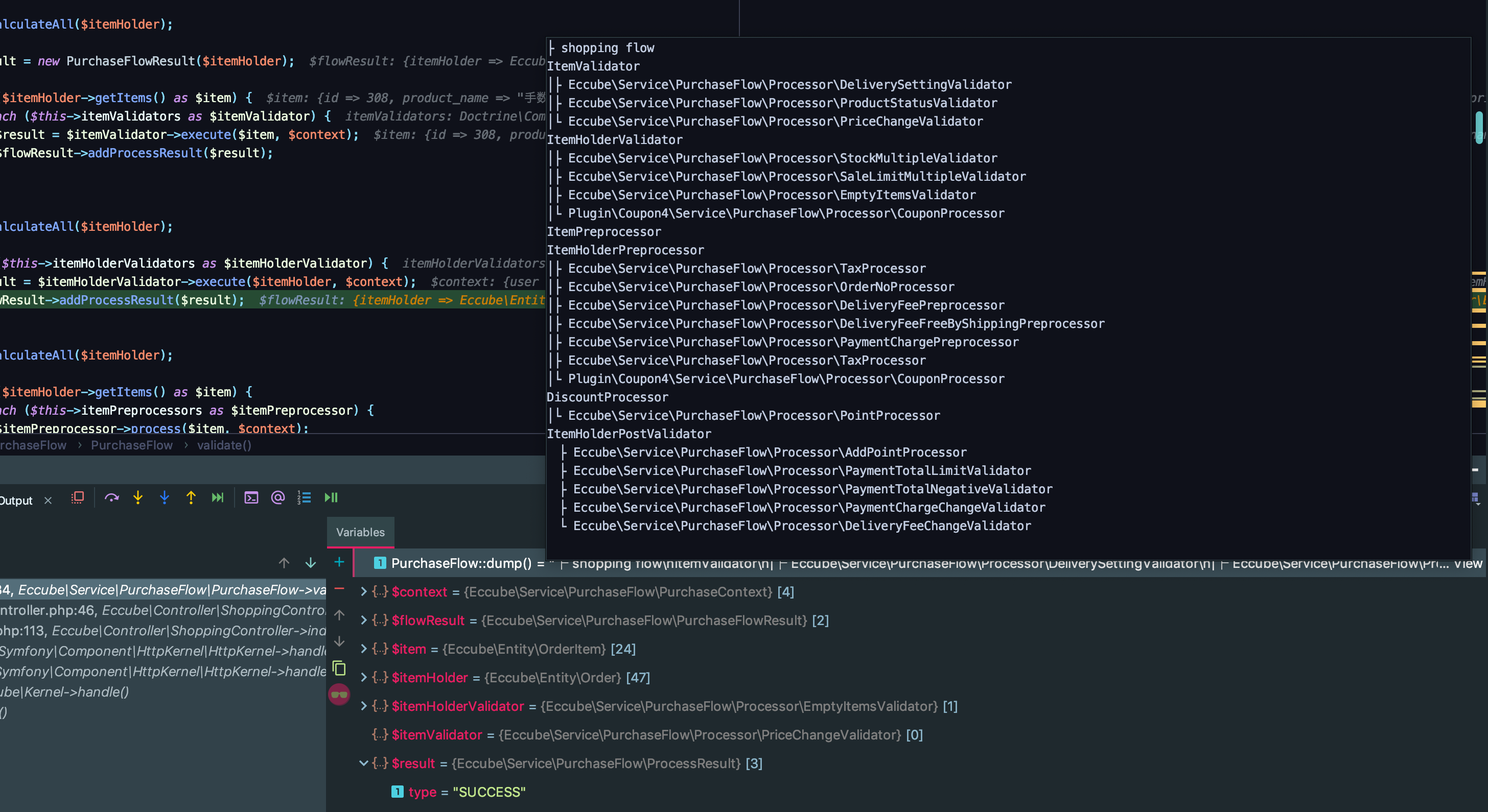Viewport: 1488px width, 812px height.
Task: Click validate() in the breadcrumb bar
Action: click(224, 445)
